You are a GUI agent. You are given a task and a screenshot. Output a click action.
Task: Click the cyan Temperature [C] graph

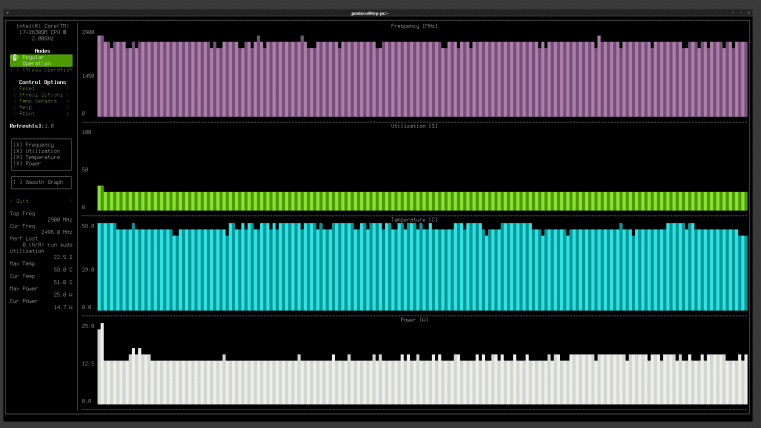pyautogui.click(x=420, y=270)
